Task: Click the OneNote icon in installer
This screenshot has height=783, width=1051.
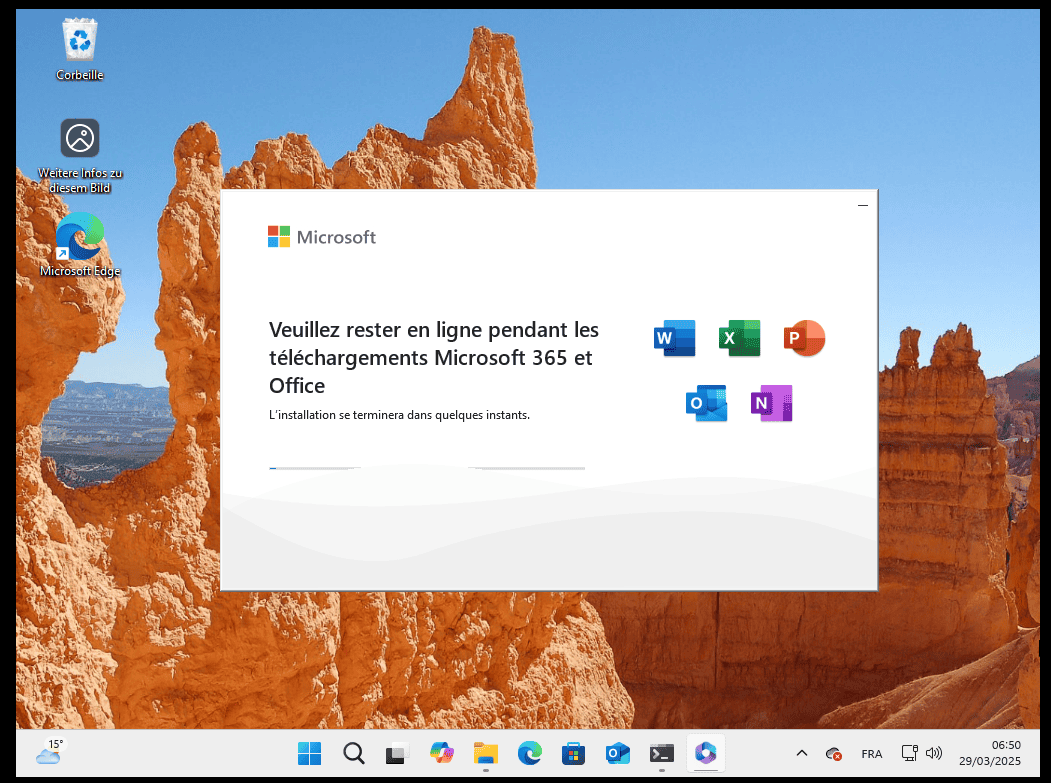Action: (771, 403)
